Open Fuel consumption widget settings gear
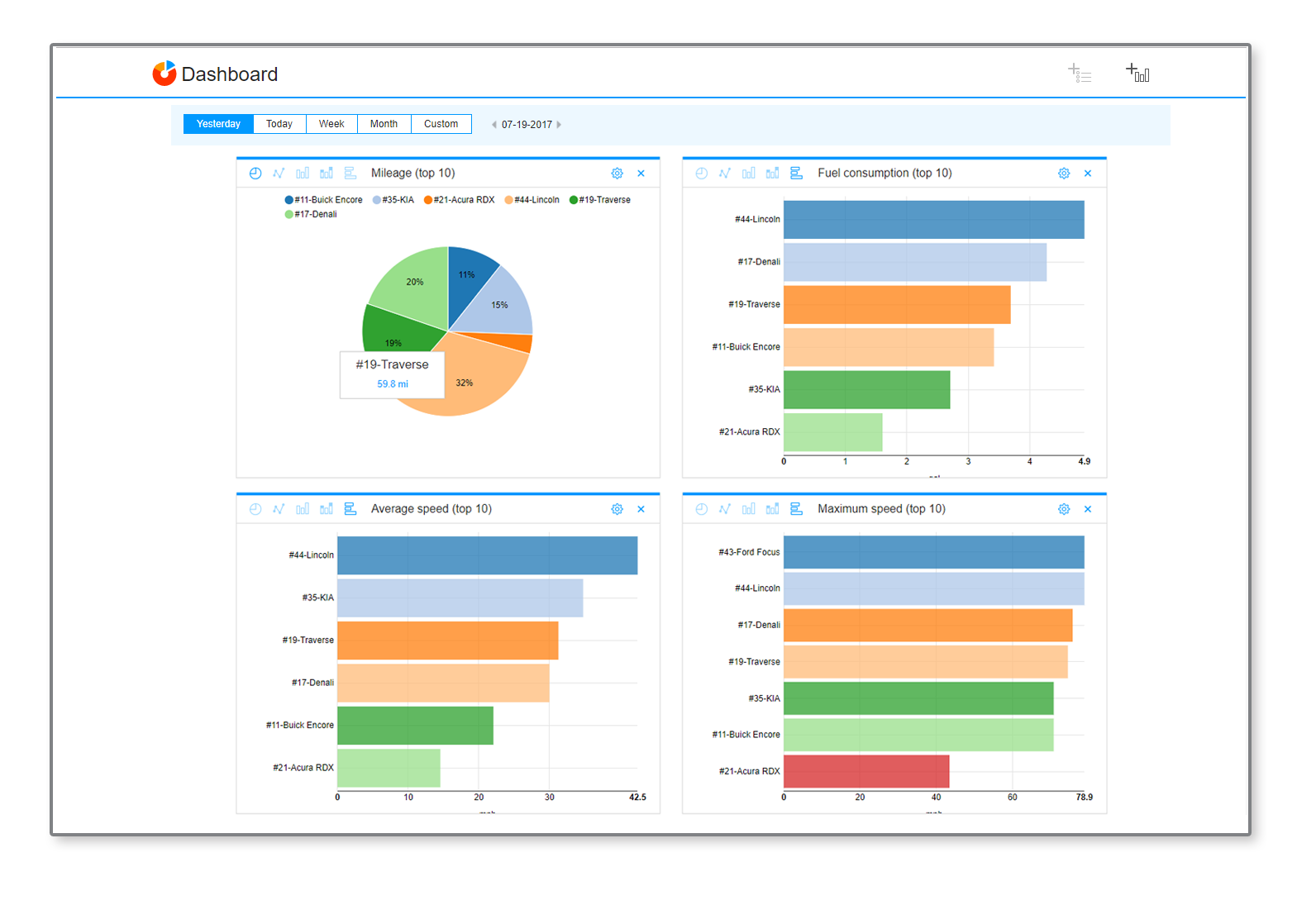Viewport: 1316px width, 924px height. [x=1064, y=174]
